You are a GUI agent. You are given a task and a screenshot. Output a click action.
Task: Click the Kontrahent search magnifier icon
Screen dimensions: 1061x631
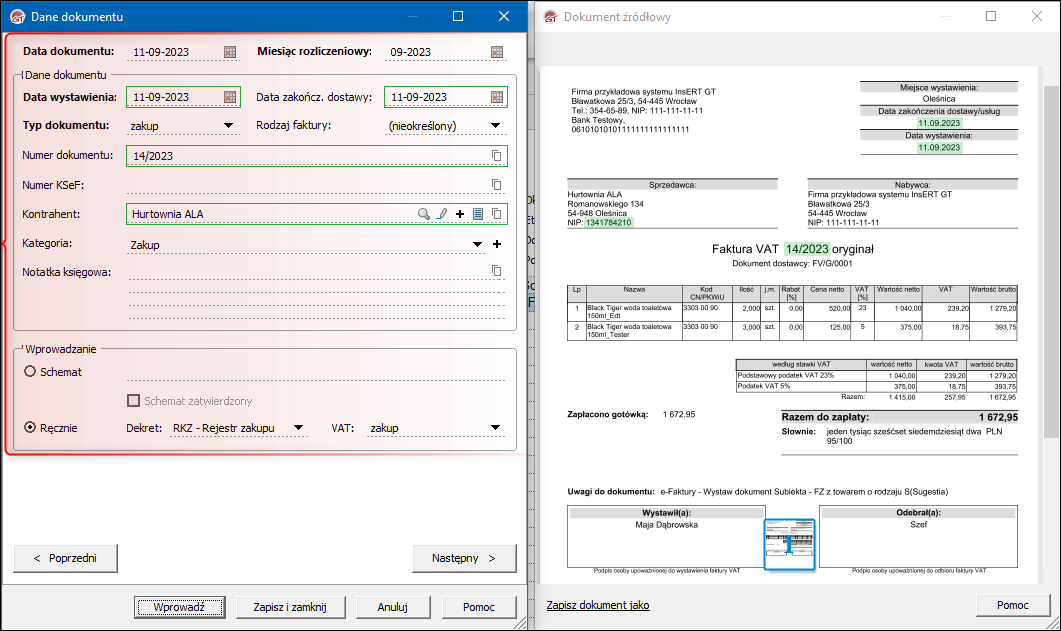coord(424,214)
